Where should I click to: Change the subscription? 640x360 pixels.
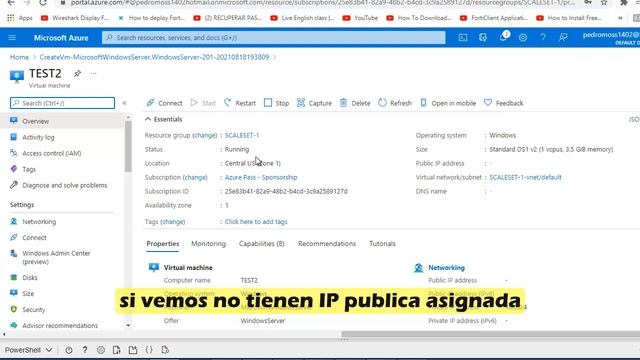tap(195, 177)
